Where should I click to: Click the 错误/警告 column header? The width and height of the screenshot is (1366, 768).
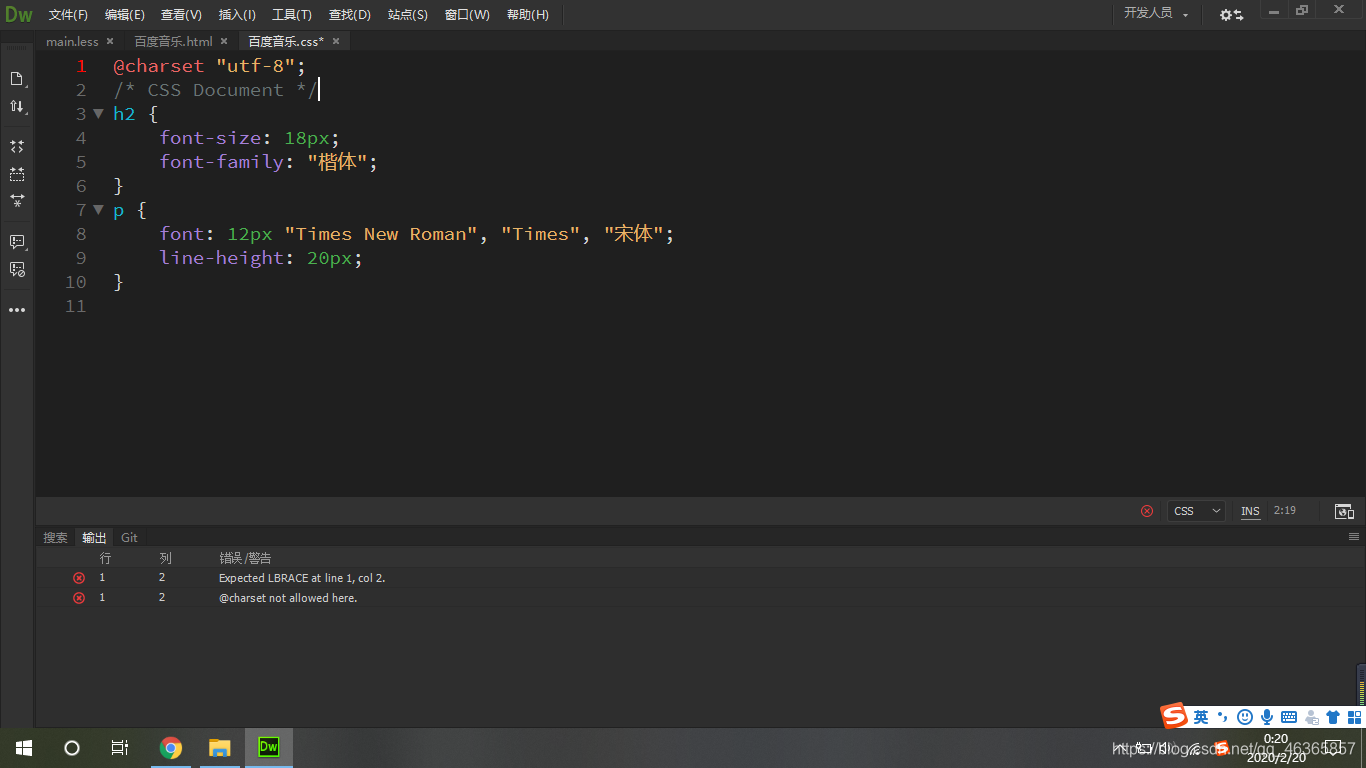pyautogui.click(x=245, y=557)
